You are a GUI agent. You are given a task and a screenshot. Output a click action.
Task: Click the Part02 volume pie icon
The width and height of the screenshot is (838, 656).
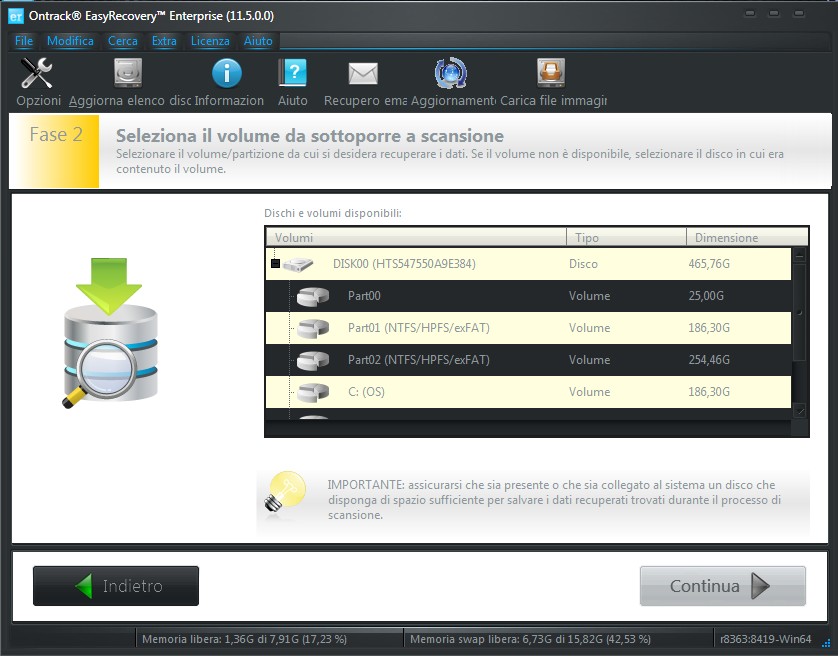pyautogui.click(x=313, y=360)
